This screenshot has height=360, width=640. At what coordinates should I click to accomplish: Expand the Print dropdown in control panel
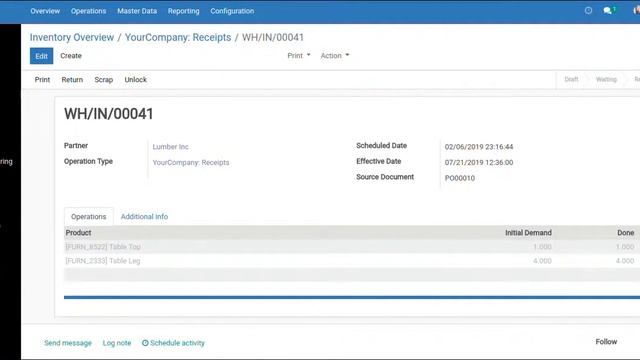click(299, 56)
